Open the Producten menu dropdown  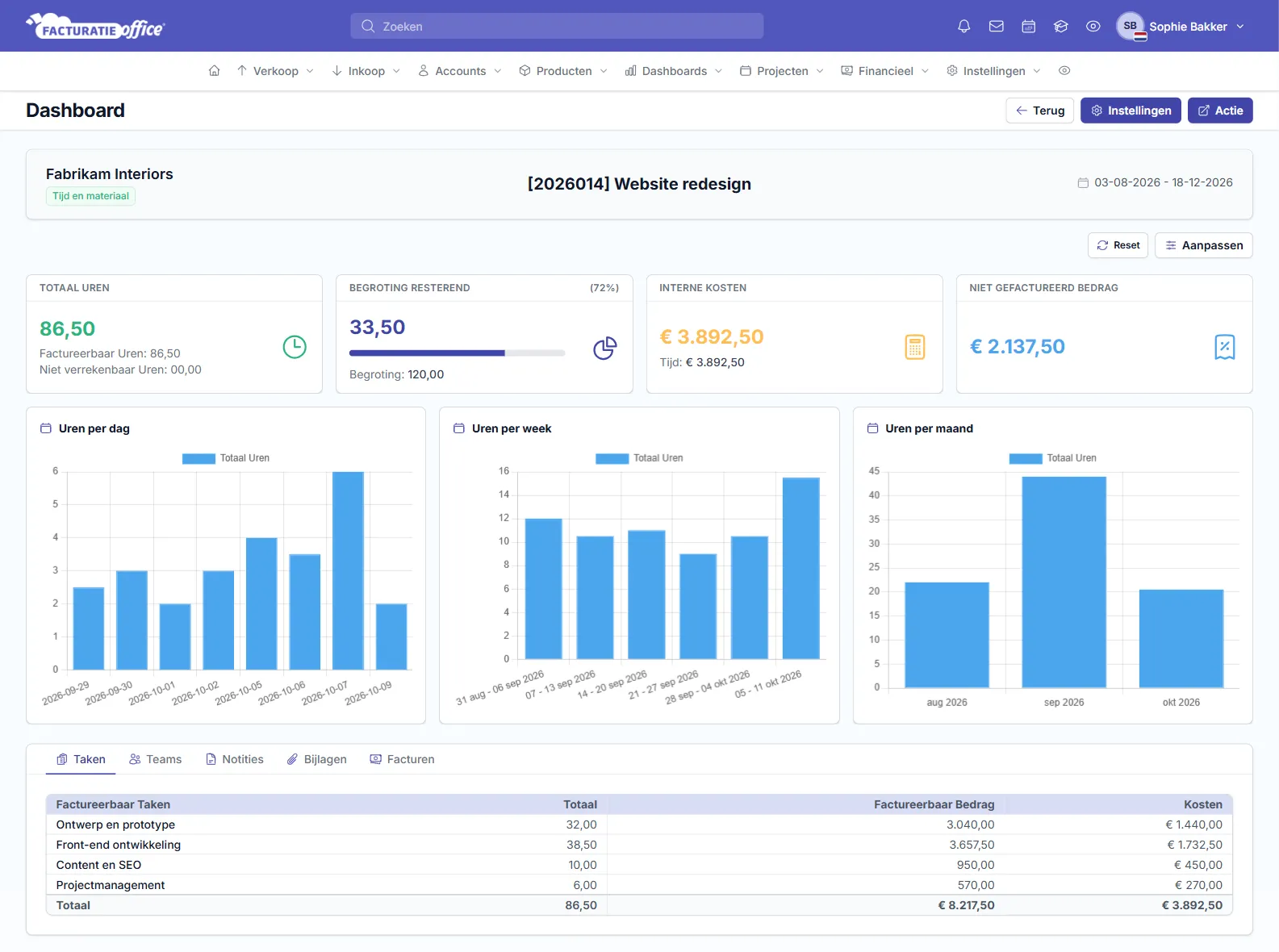pyautogui.click(x=563, y=71)
